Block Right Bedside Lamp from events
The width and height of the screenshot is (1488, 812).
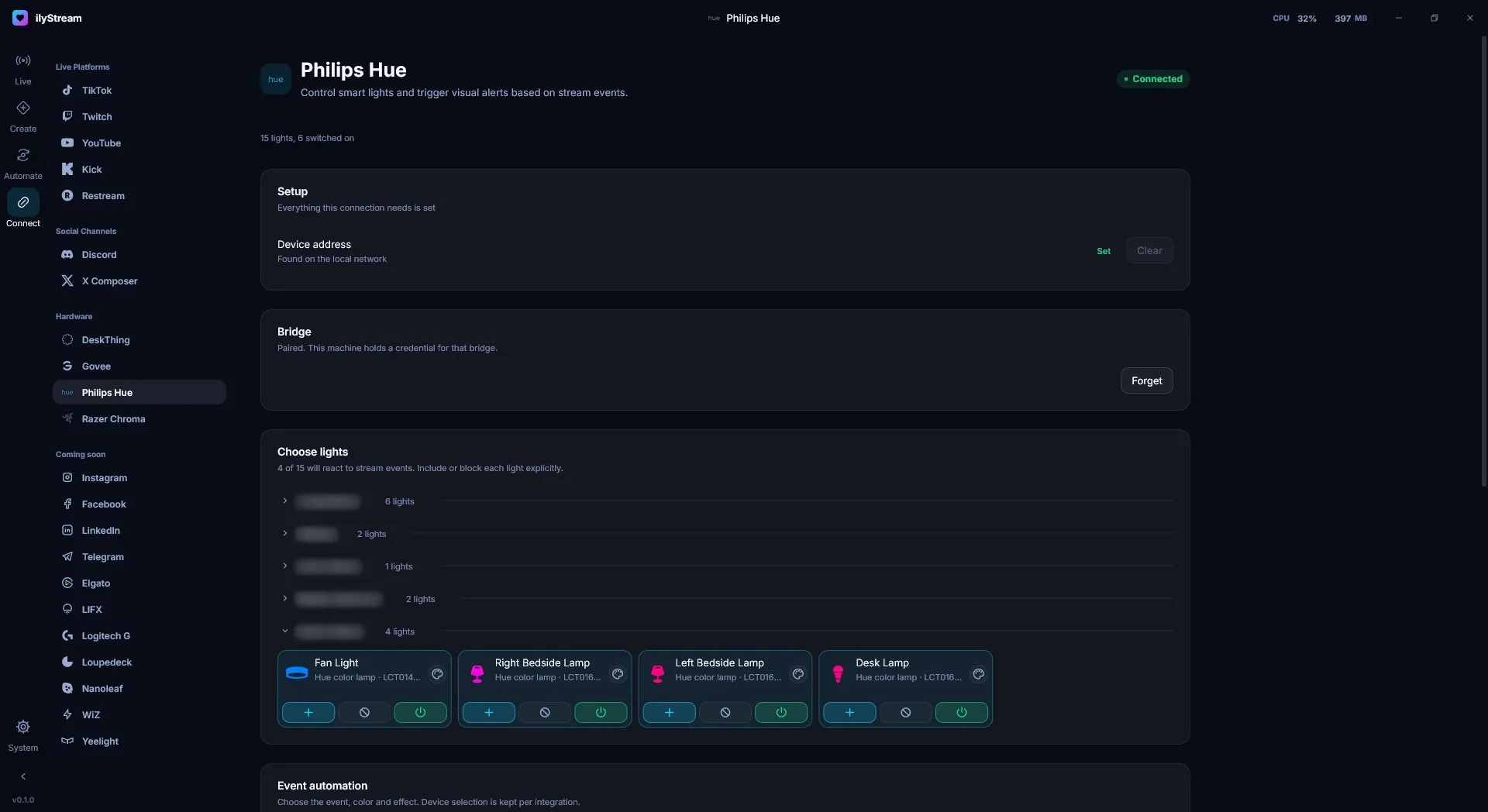tap(545, 713)
